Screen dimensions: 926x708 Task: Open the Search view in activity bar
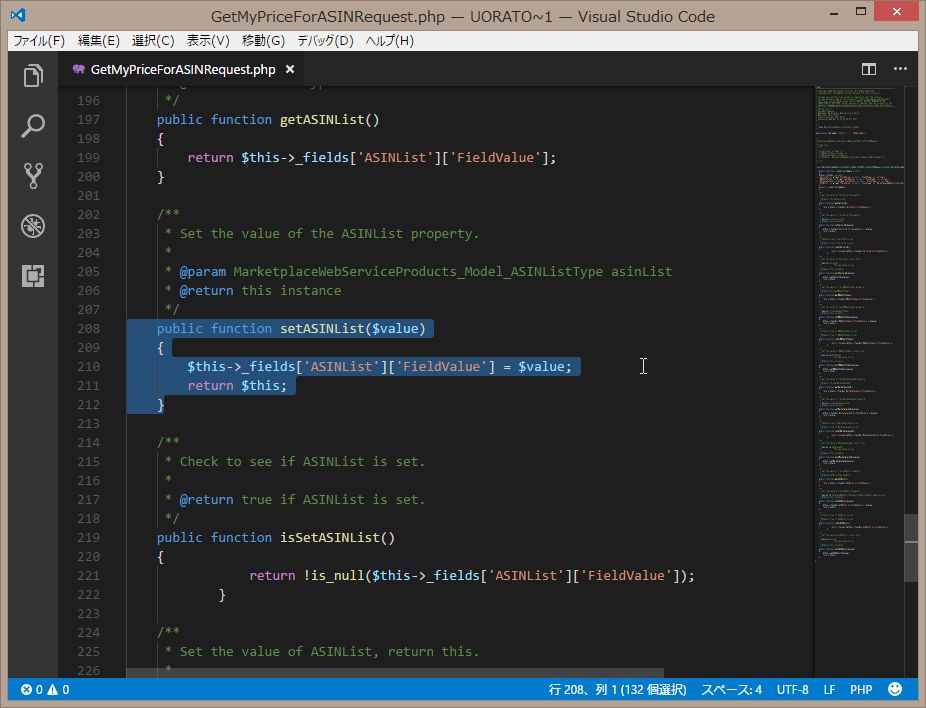[x=33, y=126]
